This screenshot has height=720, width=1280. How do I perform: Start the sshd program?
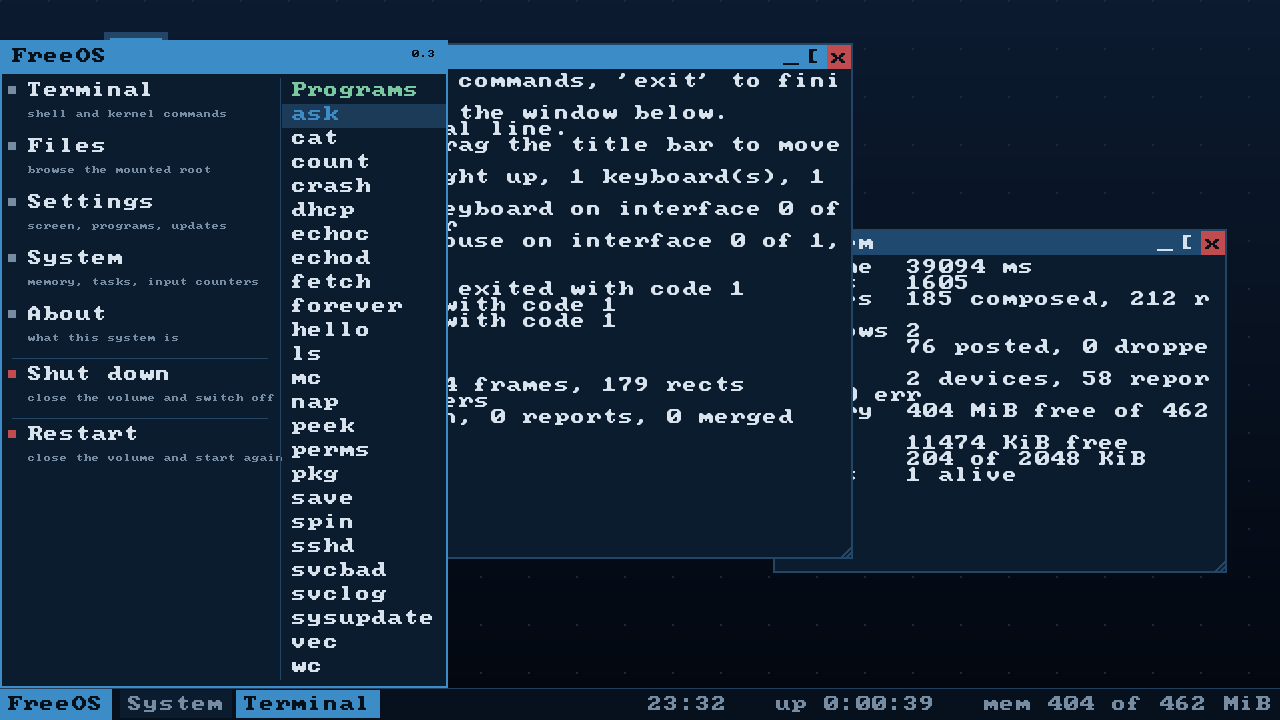(x=364, y=547)
